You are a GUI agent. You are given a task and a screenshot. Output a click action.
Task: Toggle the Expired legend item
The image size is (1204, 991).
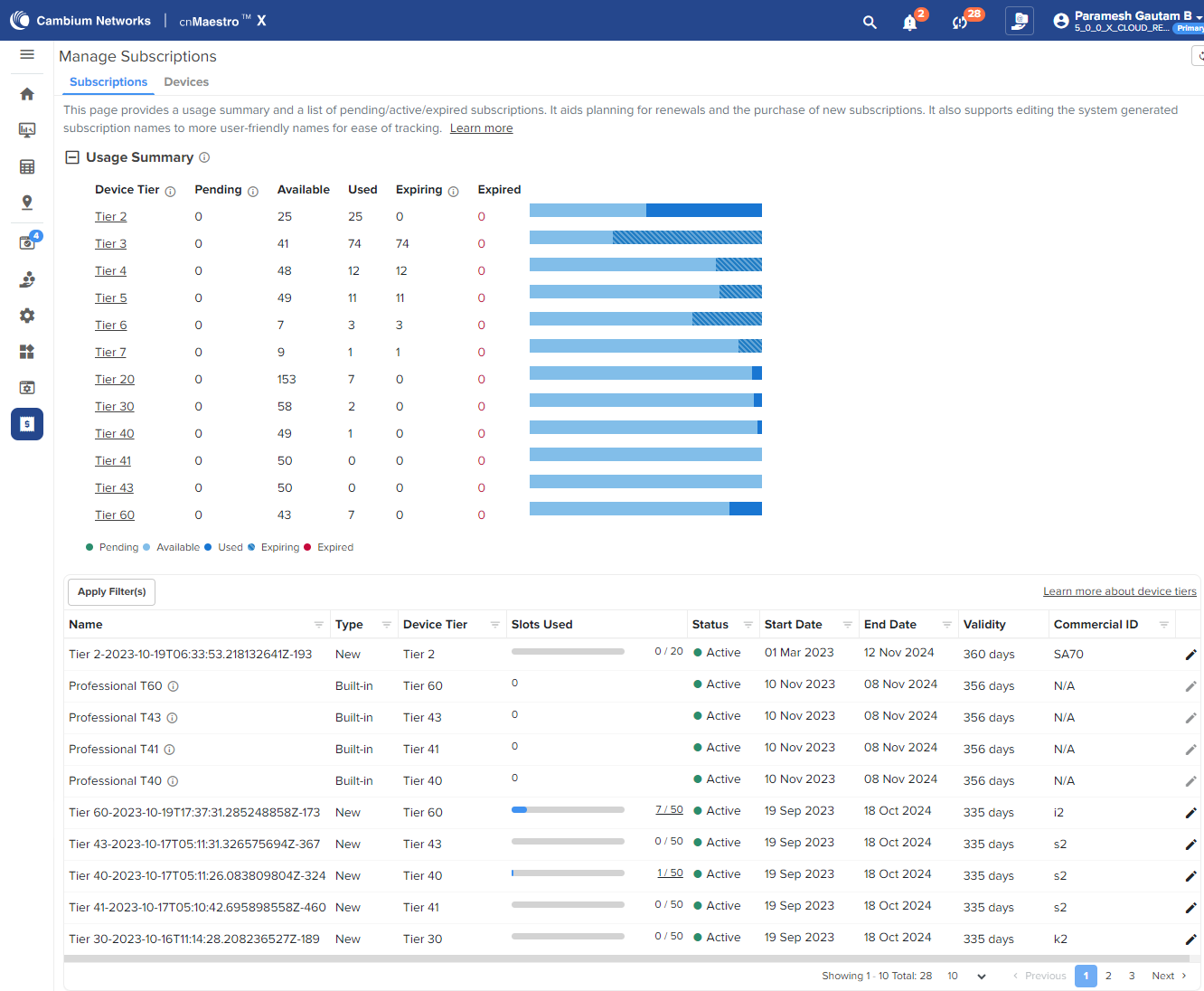point(329,548)
